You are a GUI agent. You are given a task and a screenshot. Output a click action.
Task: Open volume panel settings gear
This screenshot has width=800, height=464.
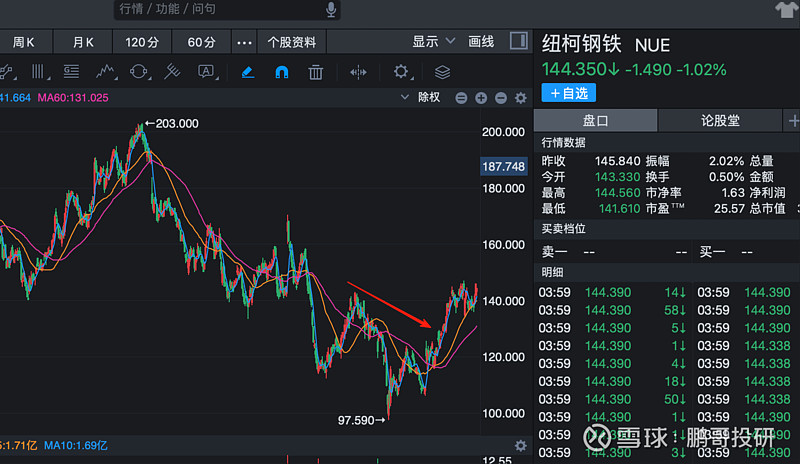(x=520, y=446)
